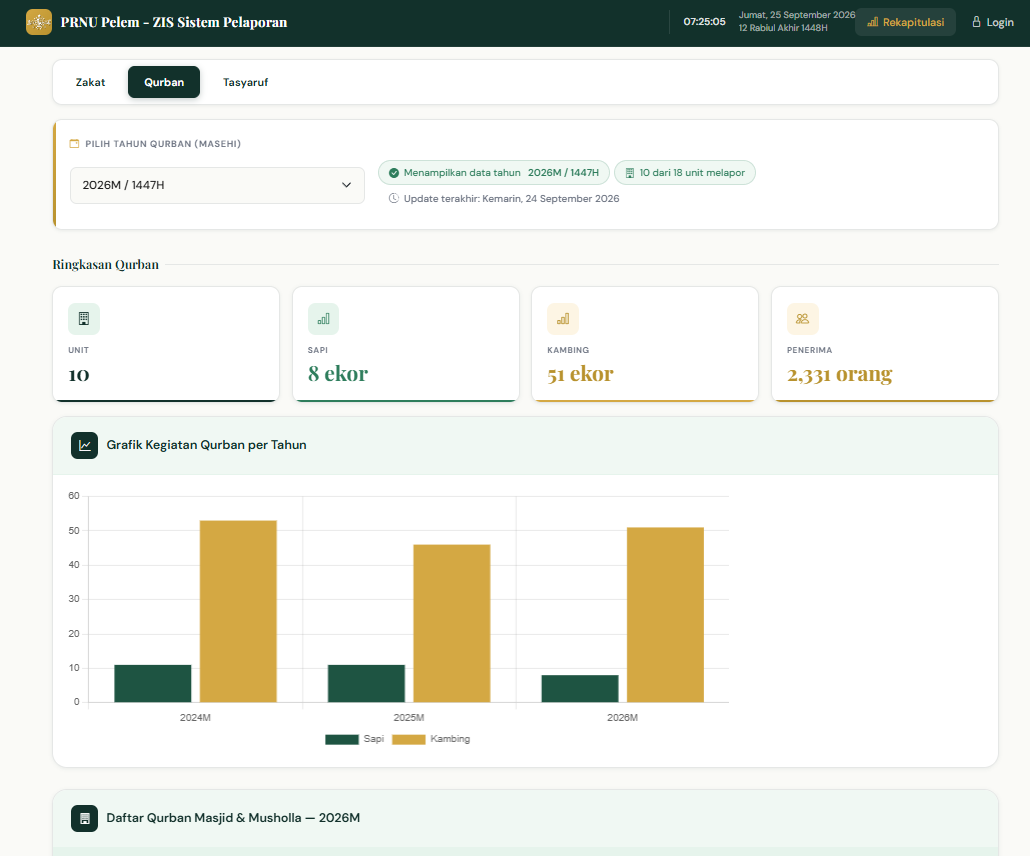Click the calendar icon next to Pilih Tahun

[74, 144]
